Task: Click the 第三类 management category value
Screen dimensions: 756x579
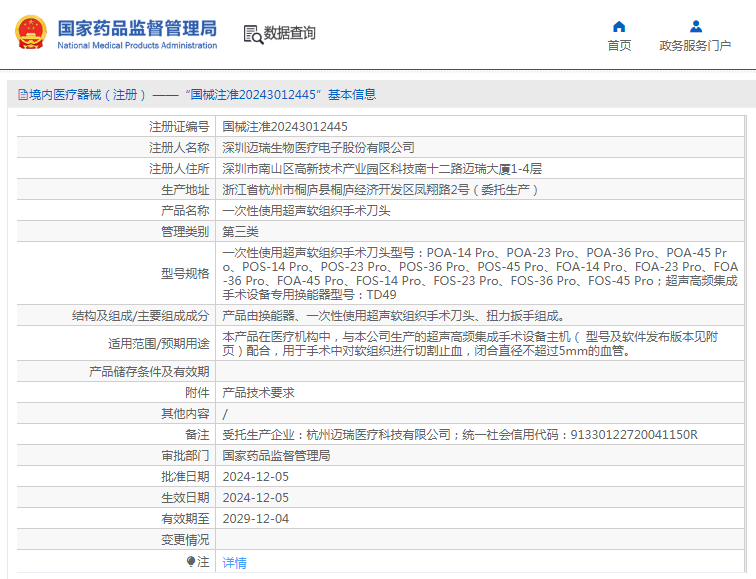Action: click(x=241, y=232)
